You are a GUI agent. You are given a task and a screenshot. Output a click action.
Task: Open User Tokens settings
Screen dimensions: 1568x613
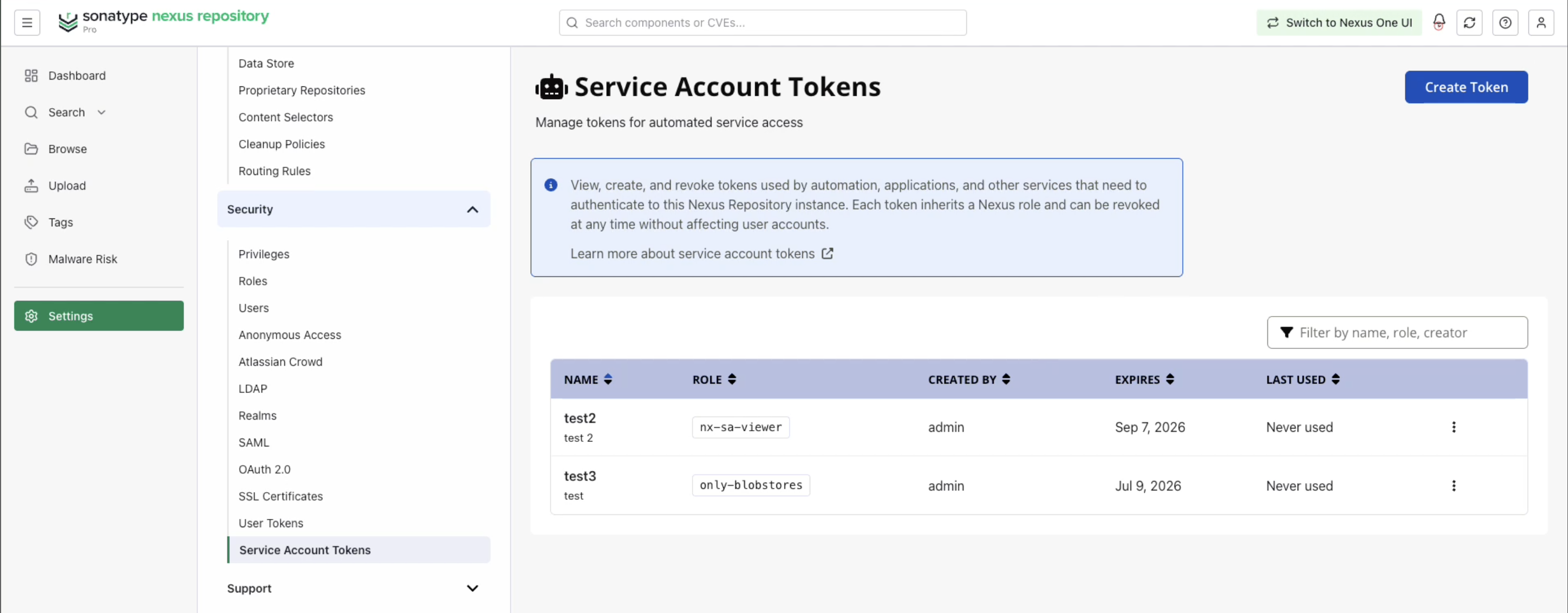[270, 523]
